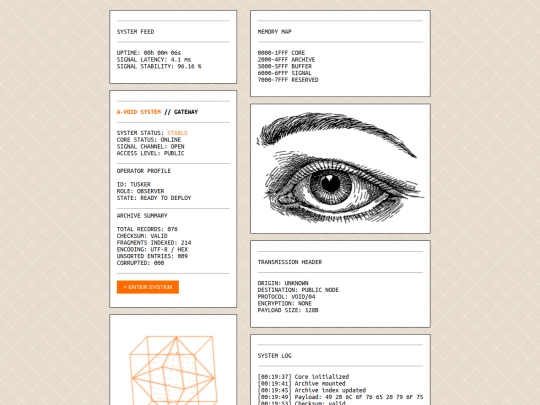Click the ENCODING: UTF-8 / HEX line
This screenshot has height=405, width=540.
[x=153, y=249]
